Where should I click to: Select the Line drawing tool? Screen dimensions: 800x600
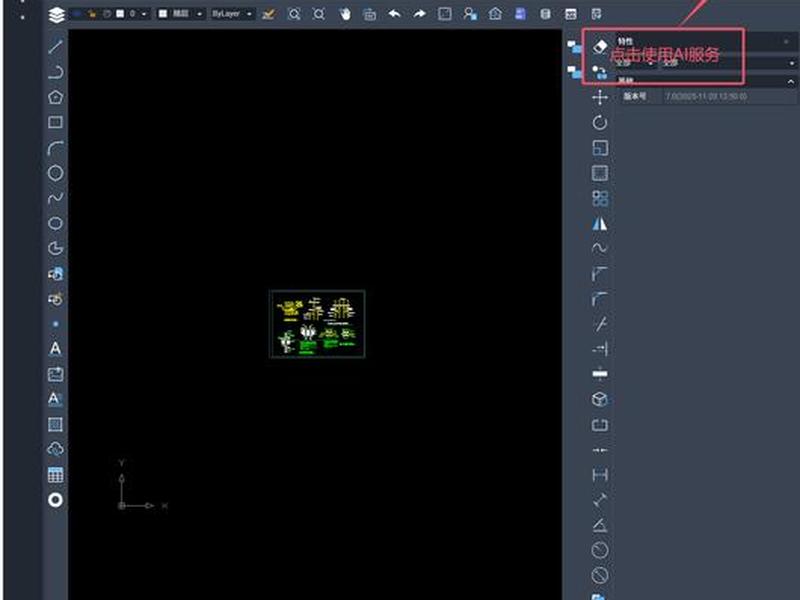coord(56,46)
